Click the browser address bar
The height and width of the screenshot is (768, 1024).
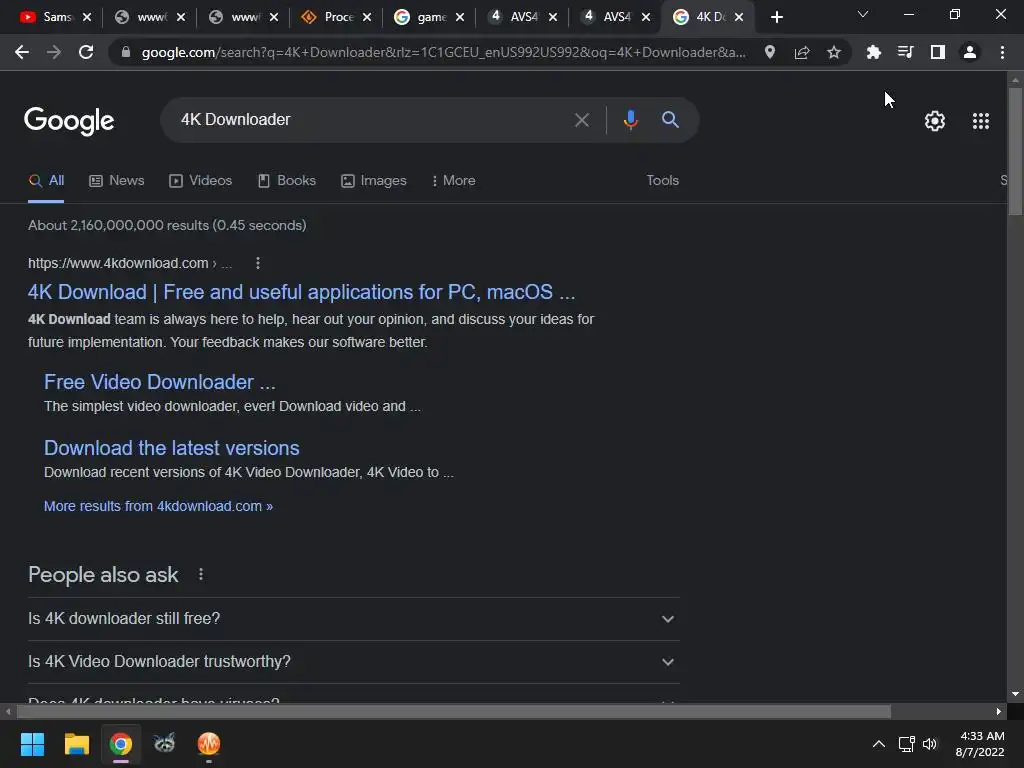pyautogui.click(x=443, y=52)
